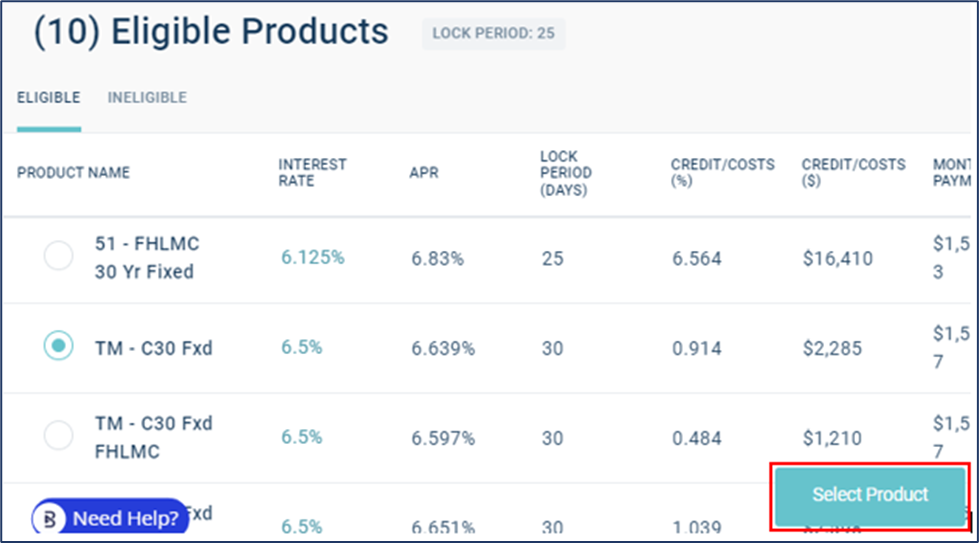Open the Need Help? chat button

point(110,517)
